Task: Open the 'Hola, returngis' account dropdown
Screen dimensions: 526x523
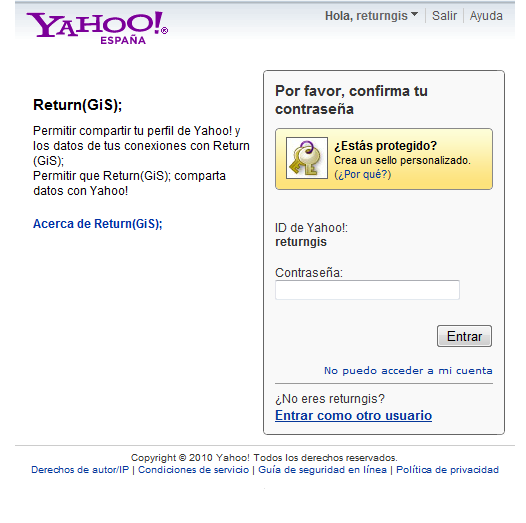Action: (x=371, y=16)
